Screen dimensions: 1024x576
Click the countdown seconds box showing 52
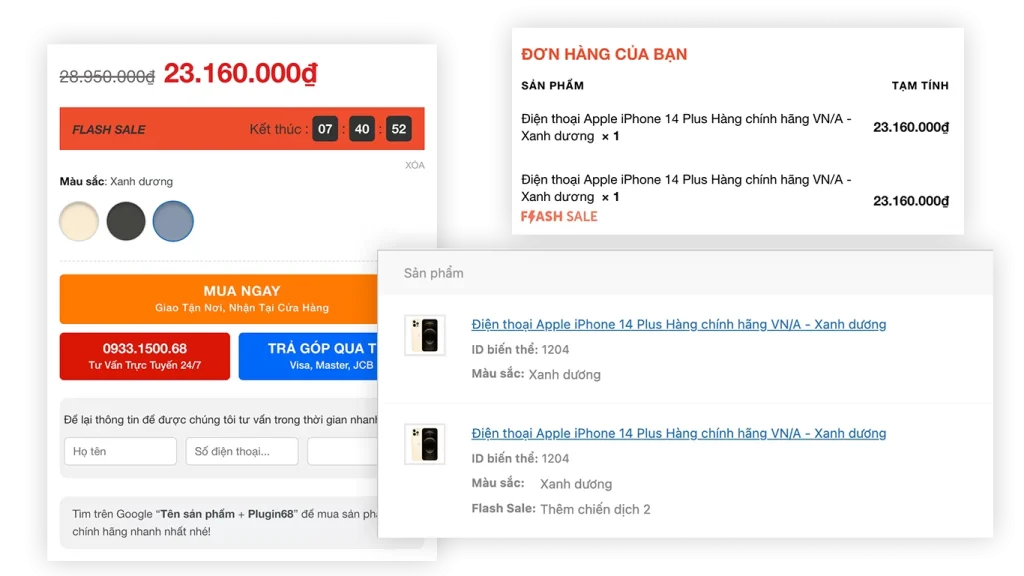pyautogui.click(x=399, y=129)
